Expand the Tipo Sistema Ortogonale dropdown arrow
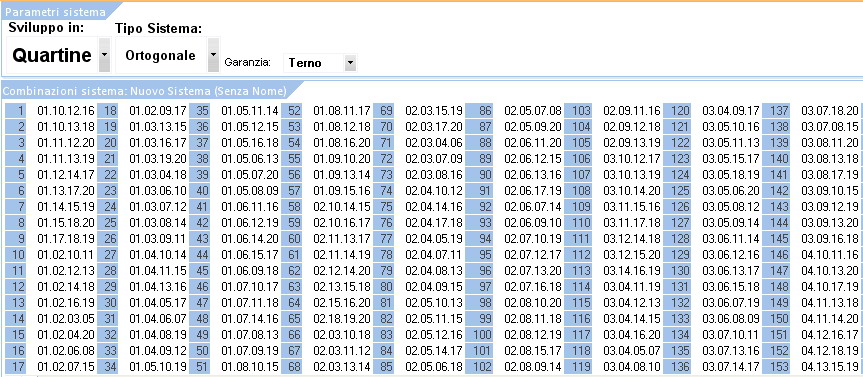Viewport: 863px width, 377px height. tap(214, 55)
